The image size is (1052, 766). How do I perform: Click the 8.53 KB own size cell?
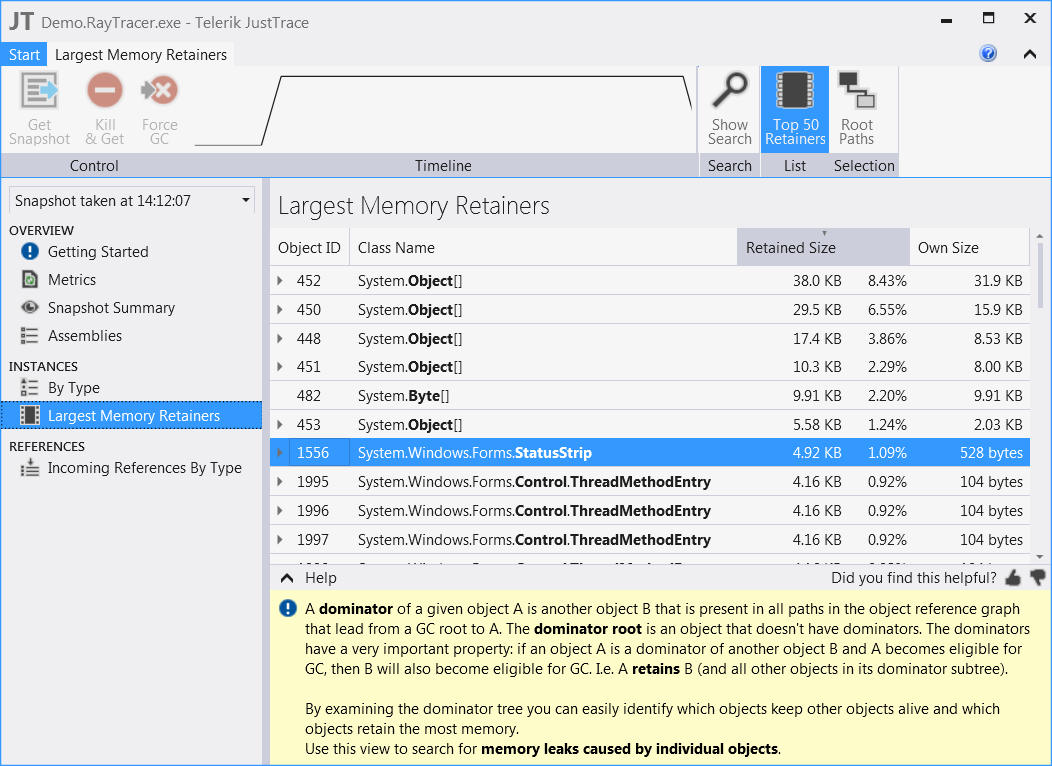[x=998, y=338]
